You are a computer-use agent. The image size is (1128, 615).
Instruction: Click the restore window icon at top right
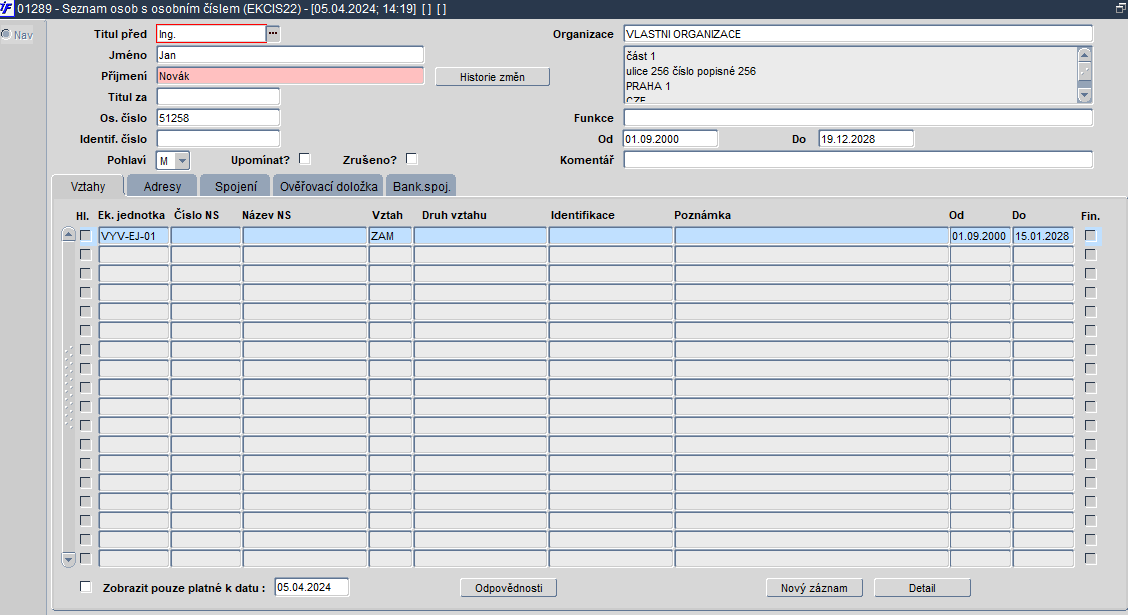point(1120,9)
